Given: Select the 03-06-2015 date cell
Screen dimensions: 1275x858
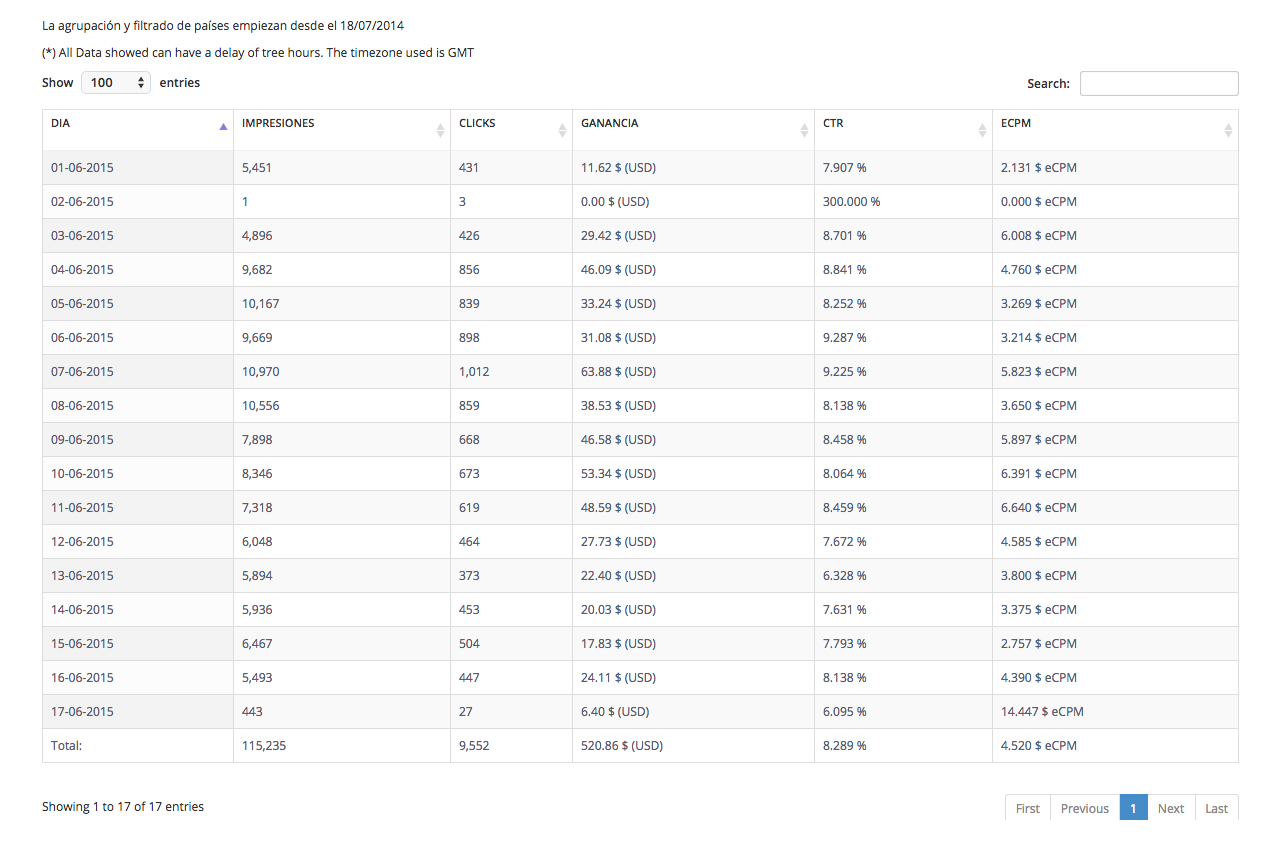Looking at the screenshot, I should point(138,236).
